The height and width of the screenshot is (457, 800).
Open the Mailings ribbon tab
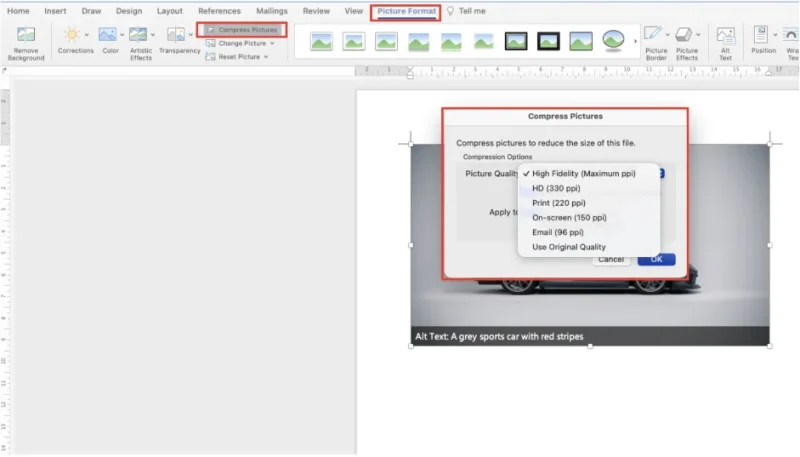[273, 11]
